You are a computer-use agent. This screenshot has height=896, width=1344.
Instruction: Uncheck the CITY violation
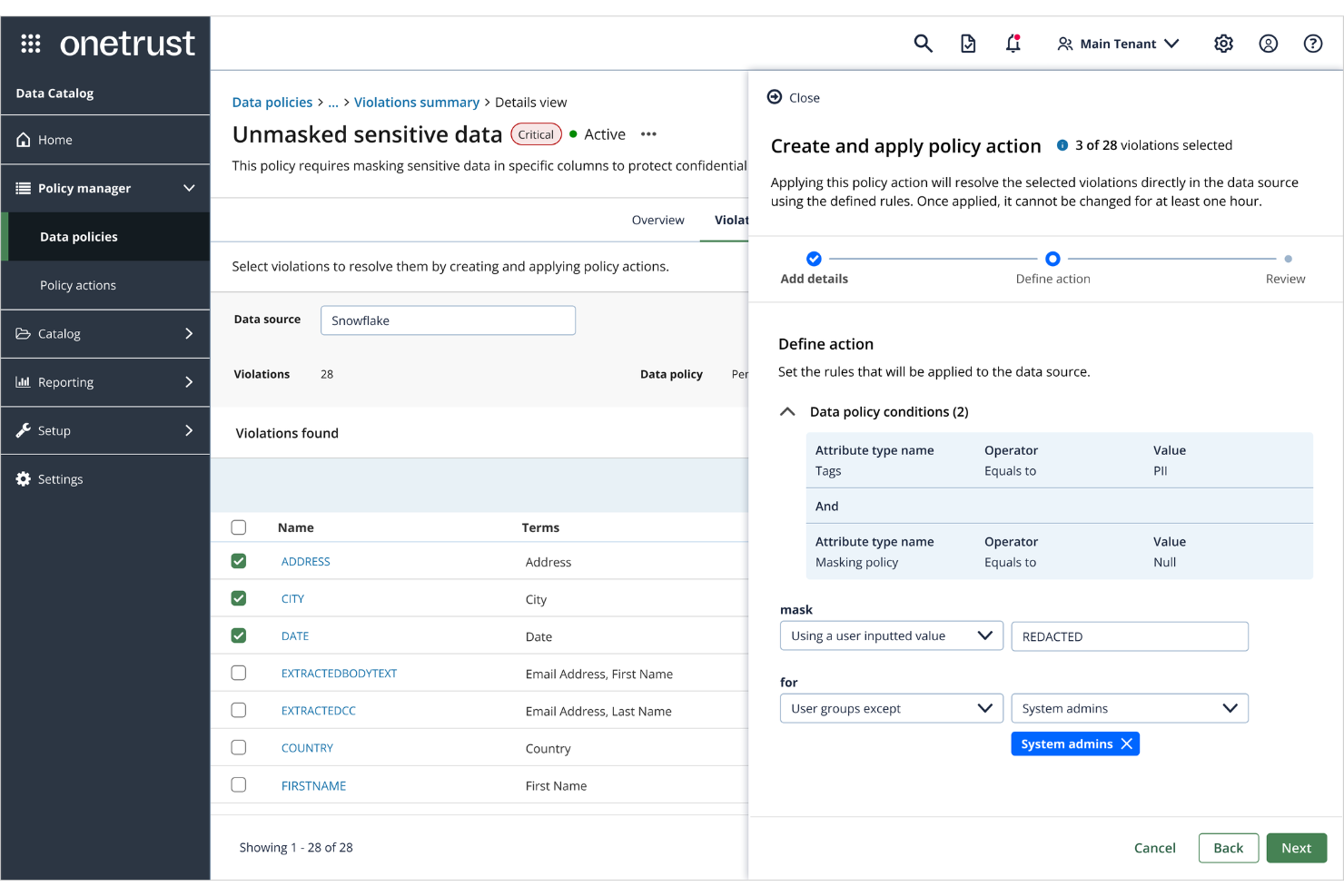(x=238, y=597)
